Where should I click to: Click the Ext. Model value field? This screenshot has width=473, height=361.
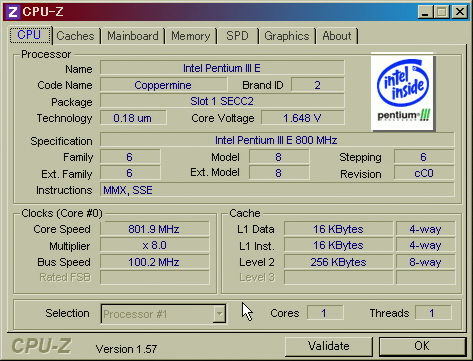(279, 173)
